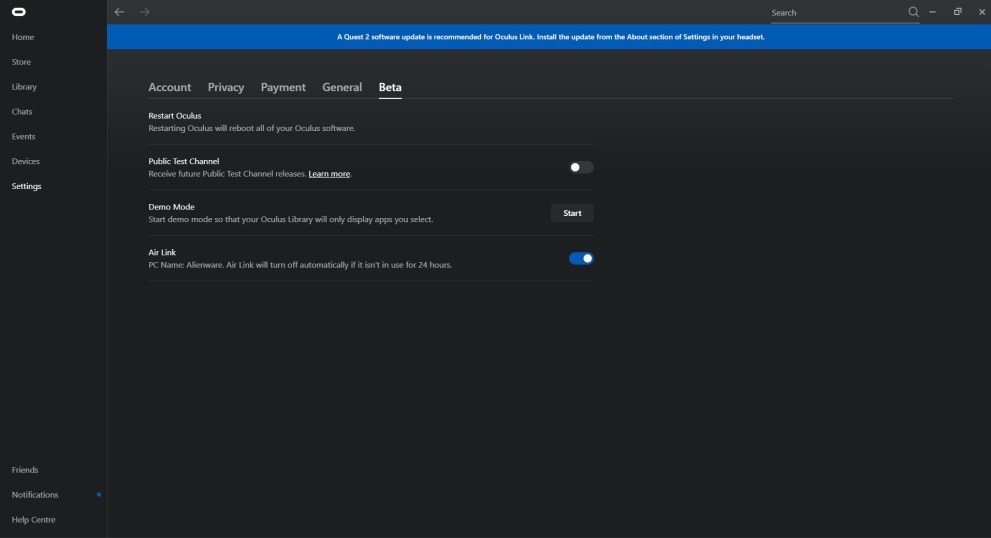Click the blue Quest 2 update banner
Viewport: 991px width, 538px height.
[549, 37]
